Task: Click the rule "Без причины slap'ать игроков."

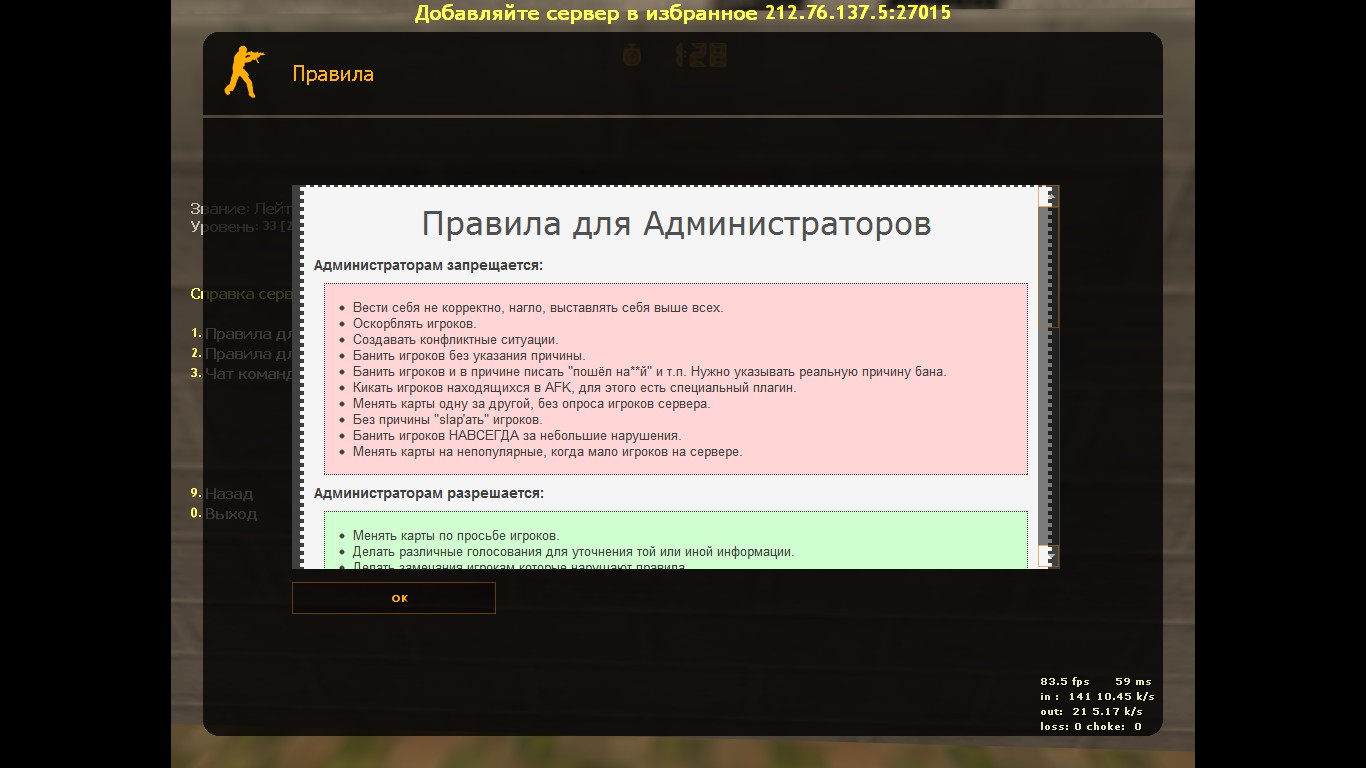Action: coord(448,420)
